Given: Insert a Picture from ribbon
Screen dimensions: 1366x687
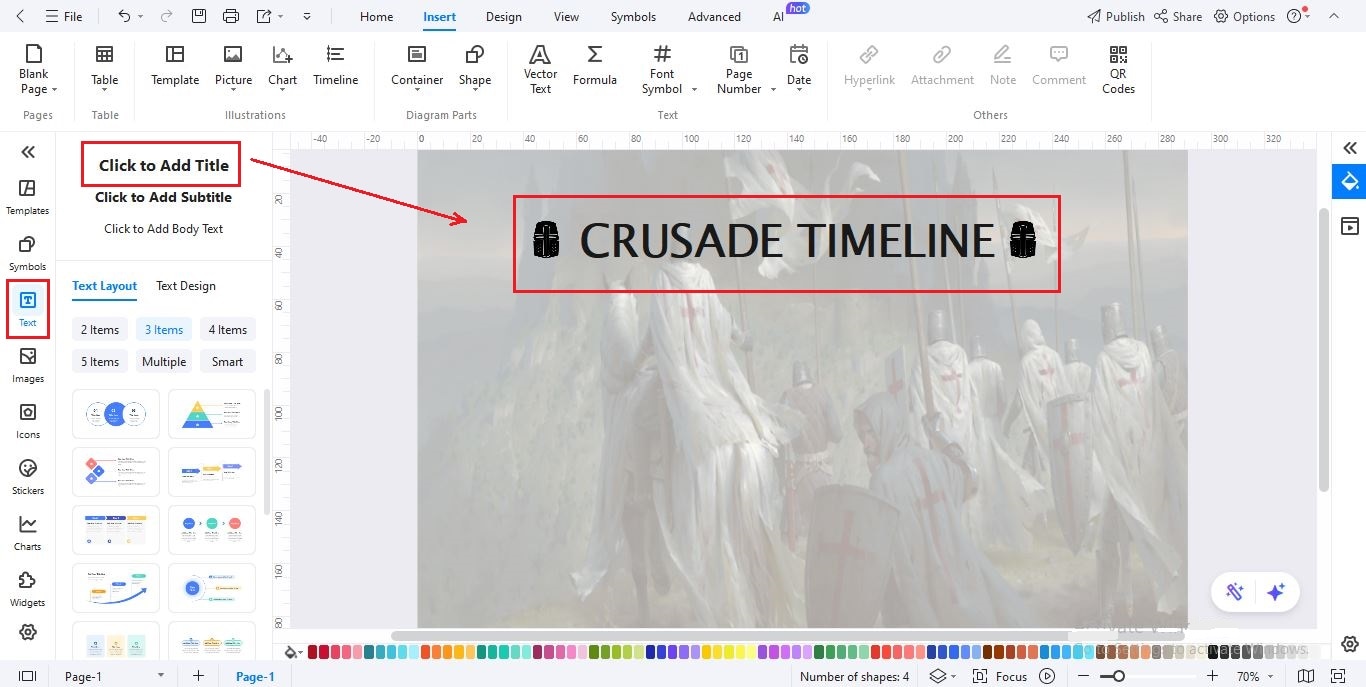Looking at the screenshot, I should [x=233, y=66].
